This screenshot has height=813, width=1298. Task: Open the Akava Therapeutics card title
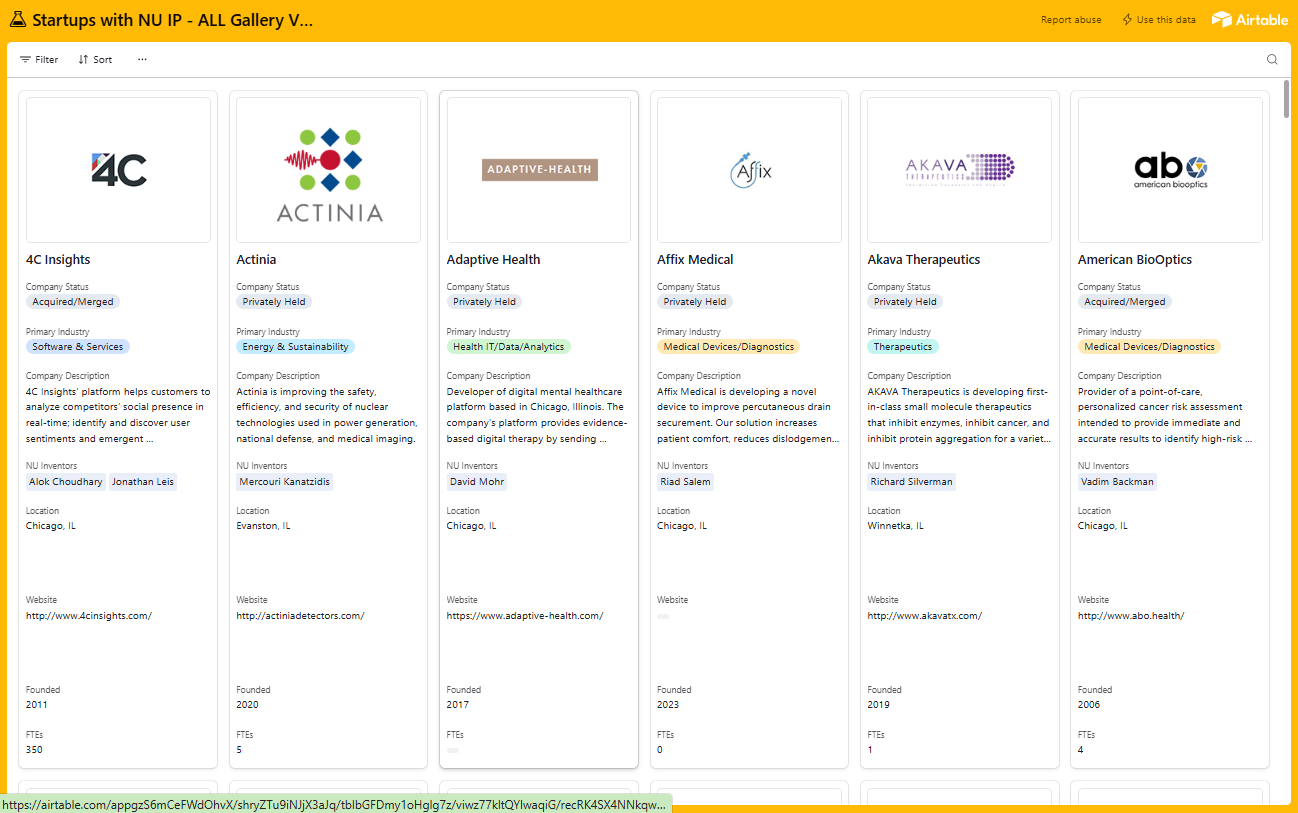tap(924, 260)
